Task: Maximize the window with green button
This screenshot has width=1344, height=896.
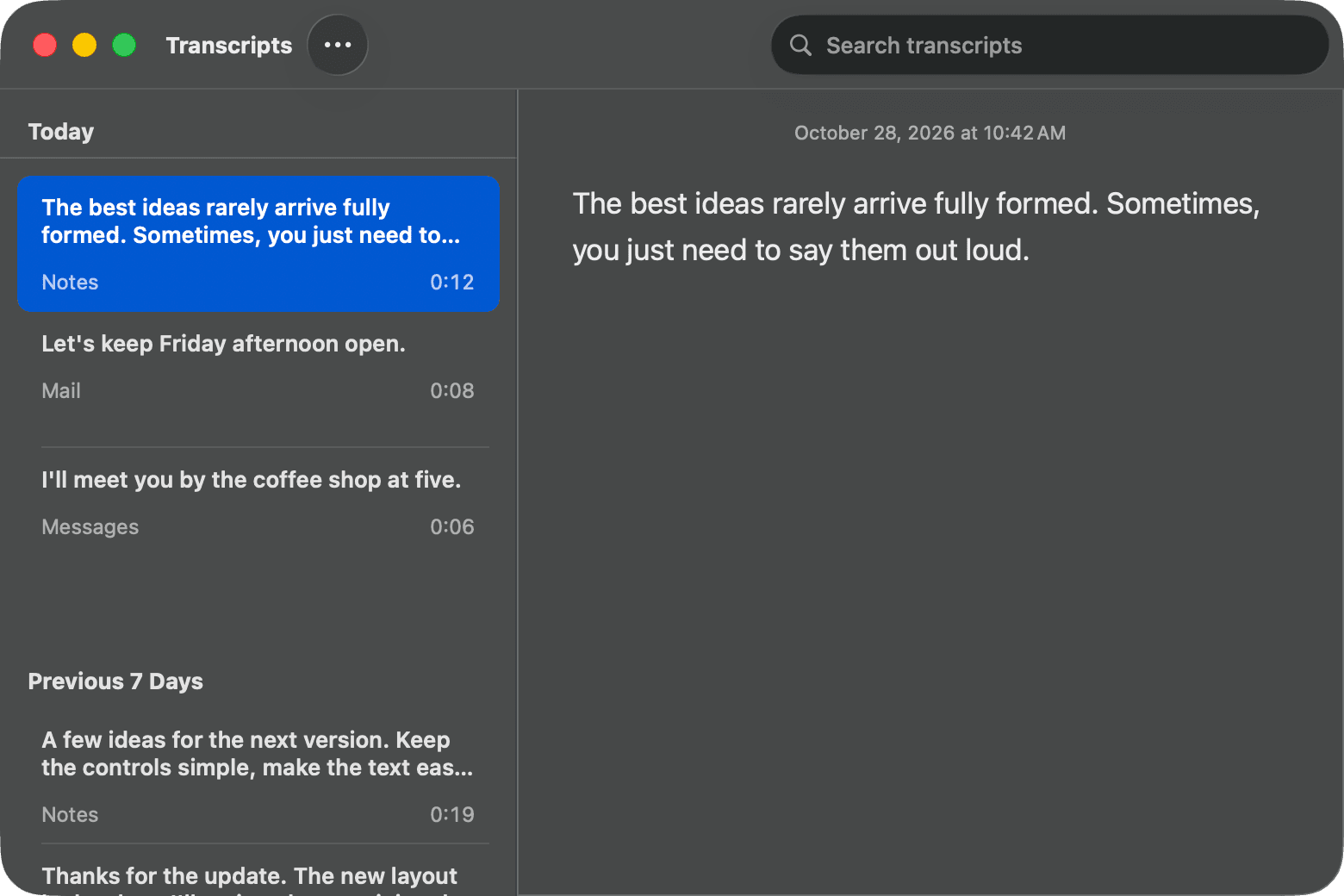Action: pos(124,45)
